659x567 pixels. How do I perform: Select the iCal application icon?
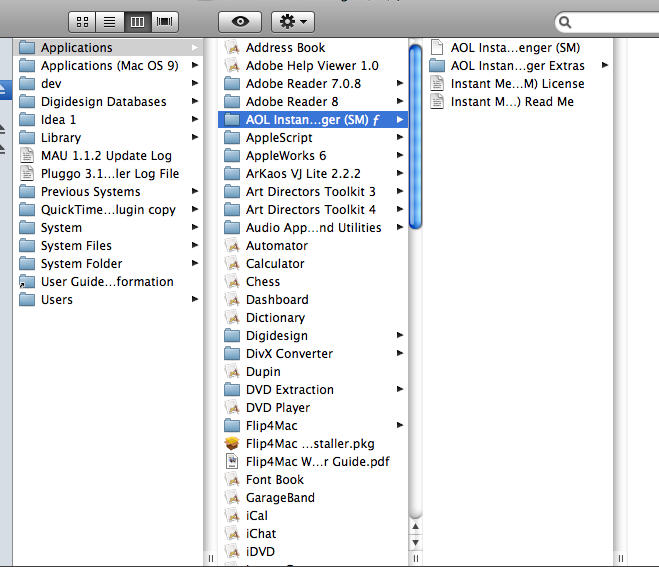point(232,516)
